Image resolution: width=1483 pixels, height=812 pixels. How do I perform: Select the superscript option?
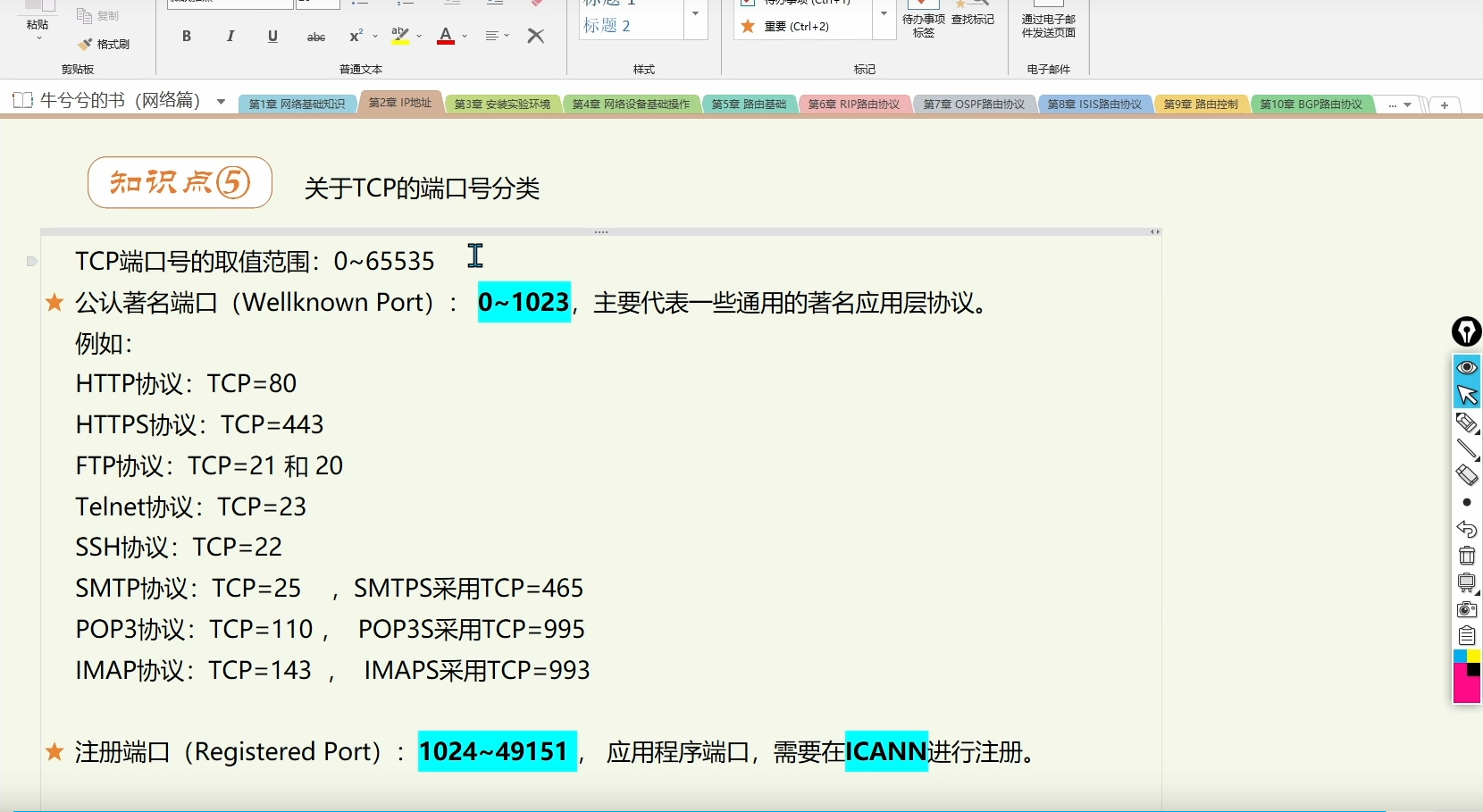(356, 37)
